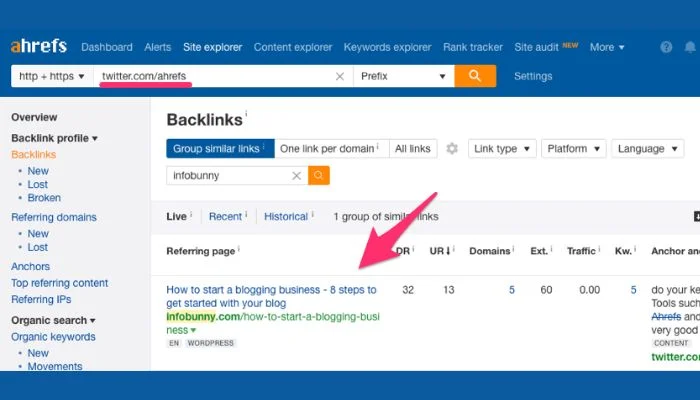Open Site audit
700x400 pixels.
click(x=536, y=47)
